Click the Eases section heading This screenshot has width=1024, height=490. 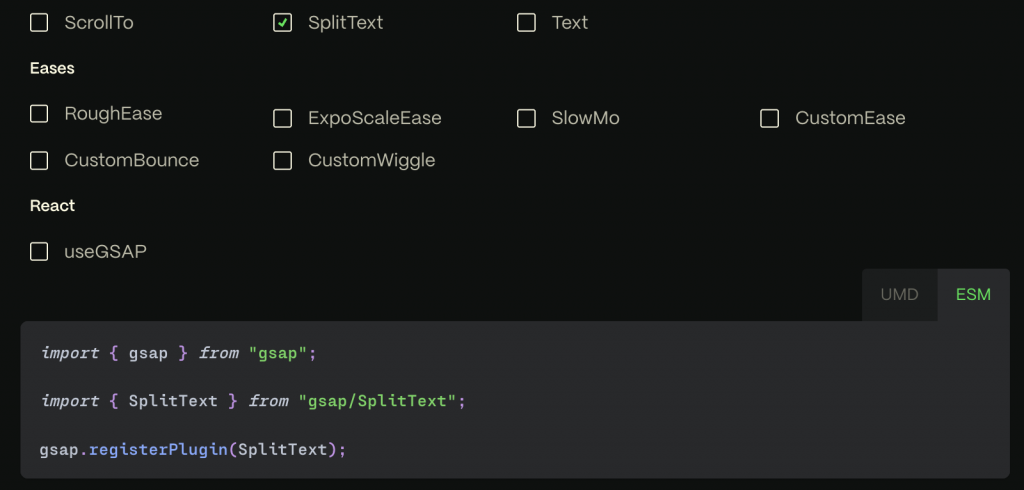pyautogui.click(x=53, y=68)
